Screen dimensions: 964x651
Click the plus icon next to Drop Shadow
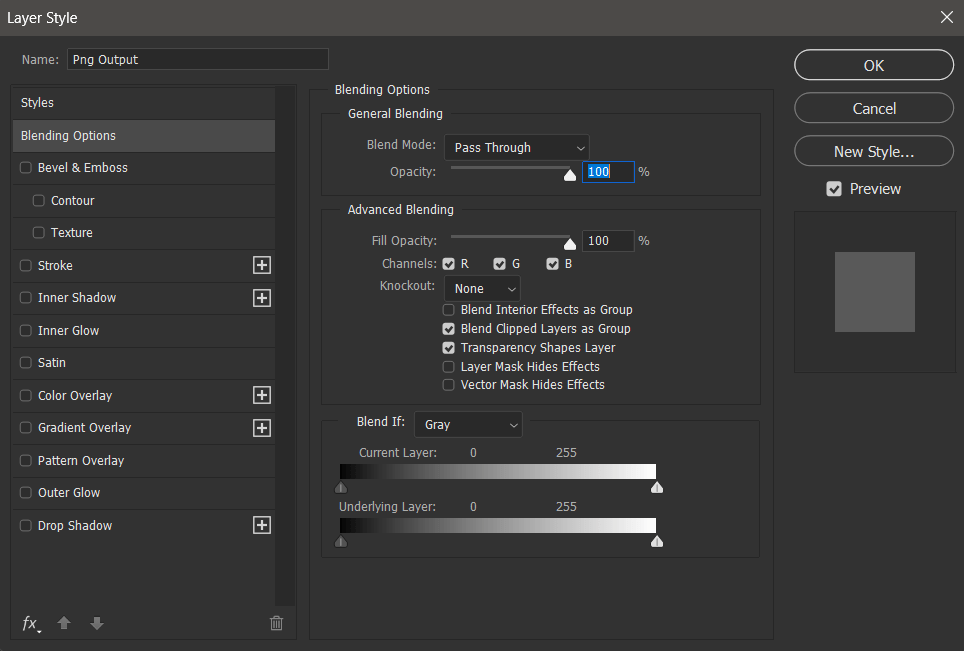point(262,525)
